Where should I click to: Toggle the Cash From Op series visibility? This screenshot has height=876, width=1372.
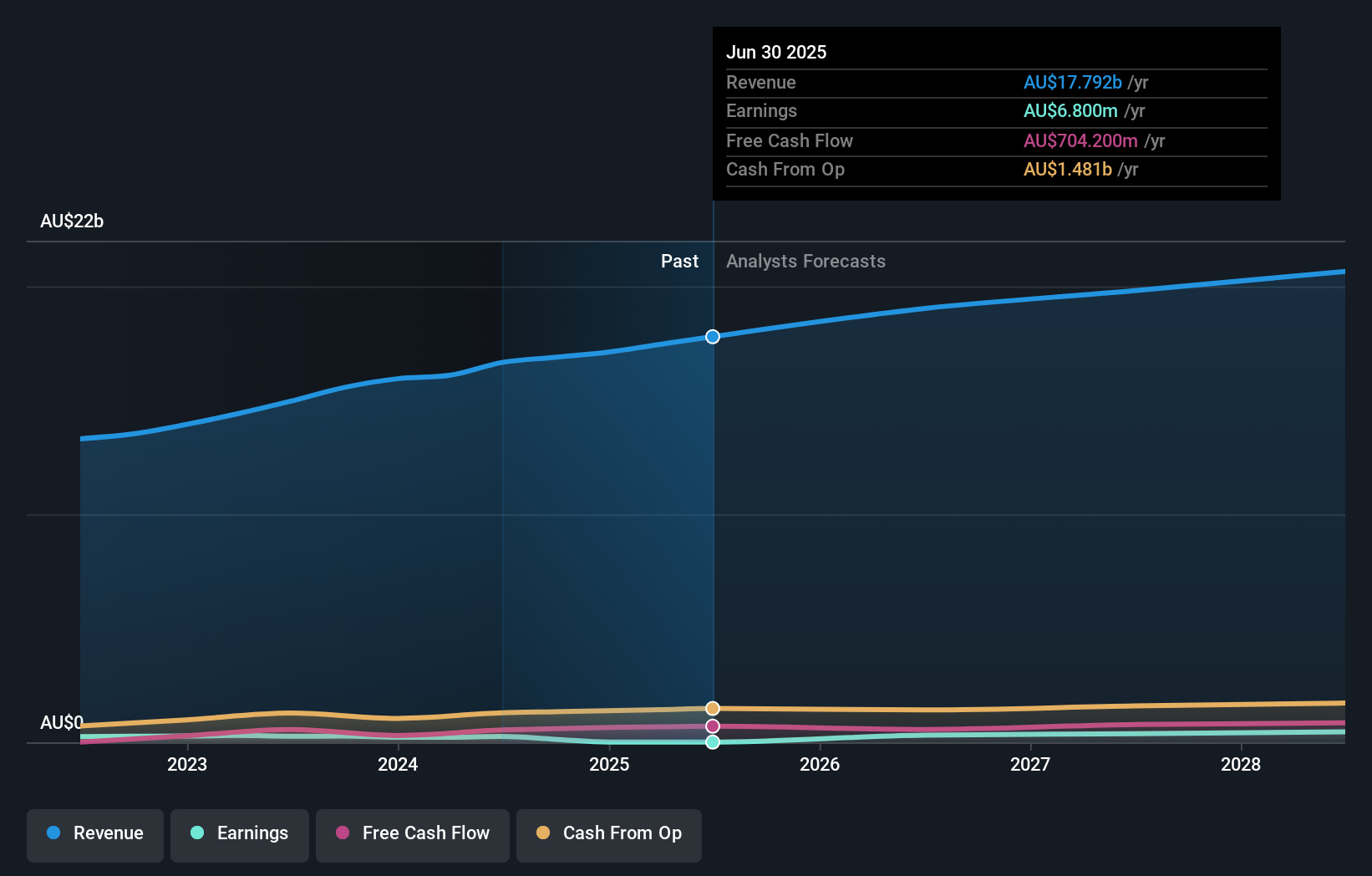click(x=608, y=835)
